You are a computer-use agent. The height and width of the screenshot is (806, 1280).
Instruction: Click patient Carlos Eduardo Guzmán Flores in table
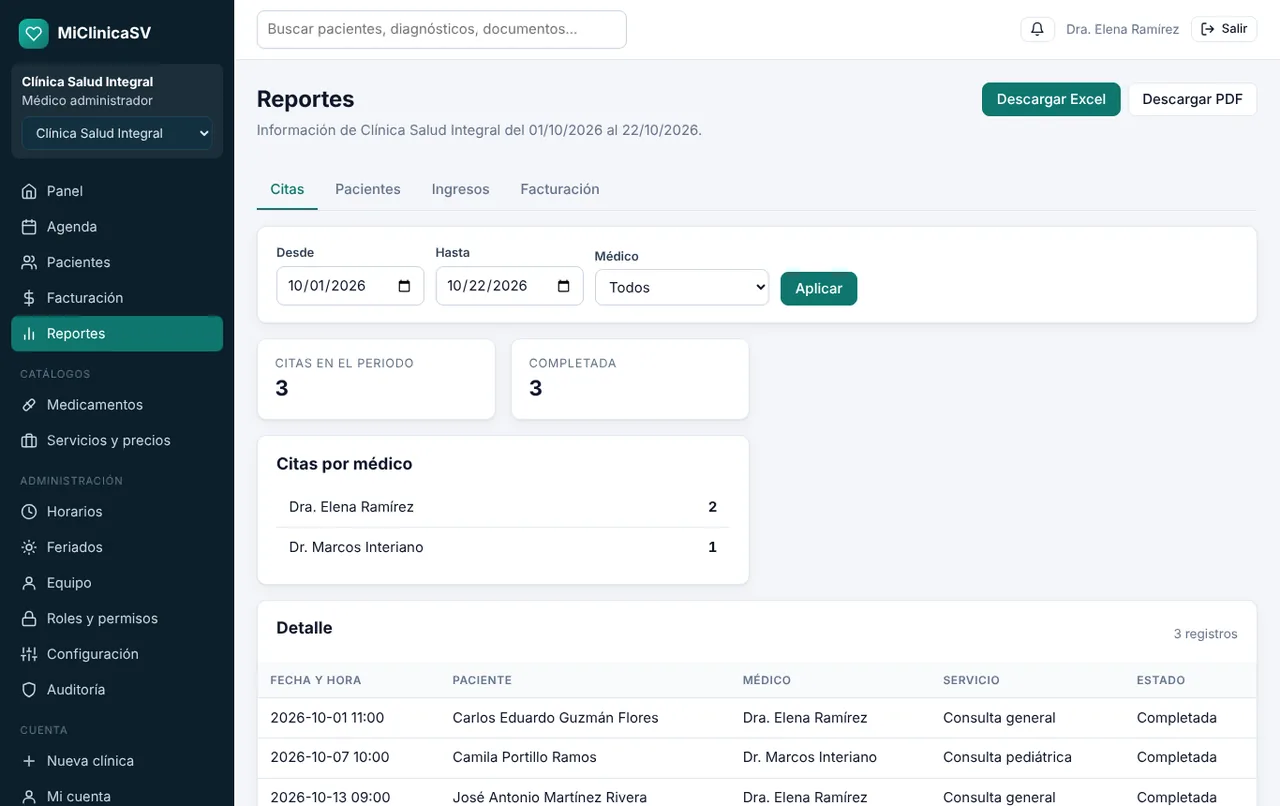[x=555, y=717]
